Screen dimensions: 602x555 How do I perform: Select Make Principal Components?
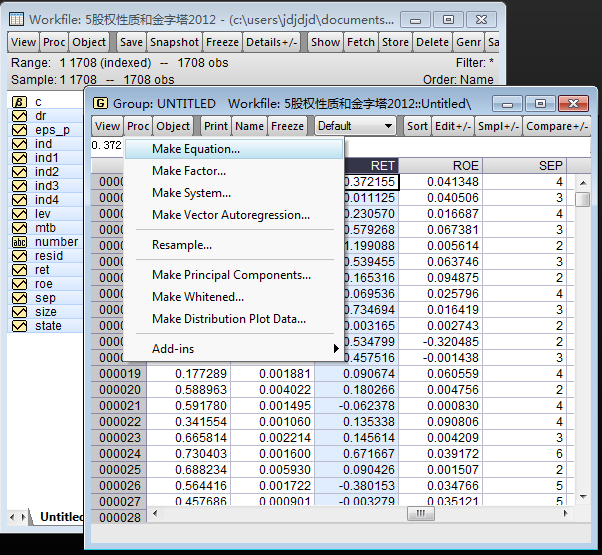coord(234,275)
